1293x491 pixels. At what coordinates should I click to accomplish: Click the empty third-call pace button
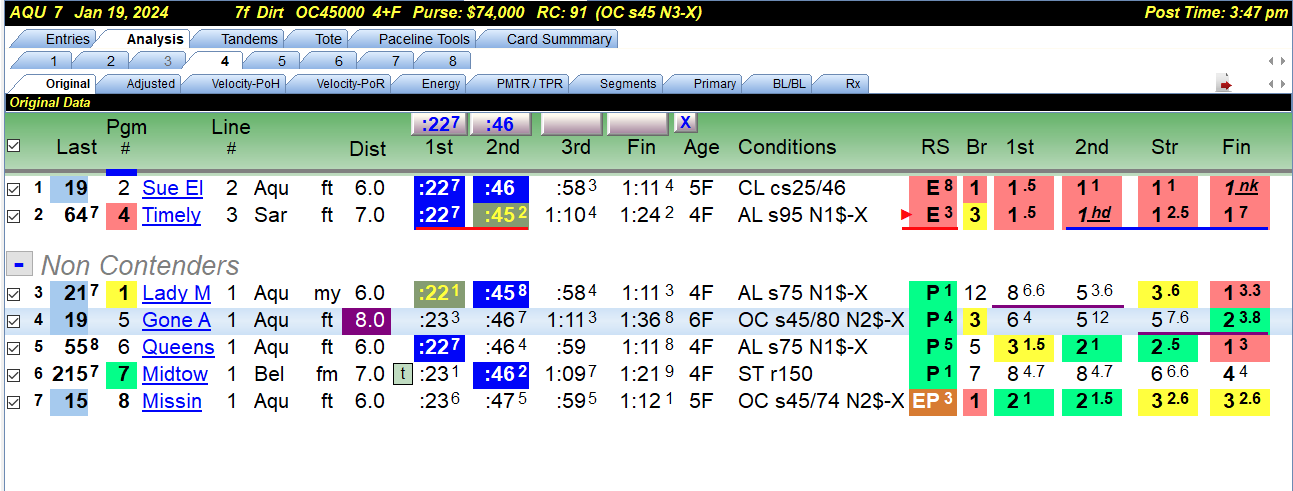[x=572, y=124]
